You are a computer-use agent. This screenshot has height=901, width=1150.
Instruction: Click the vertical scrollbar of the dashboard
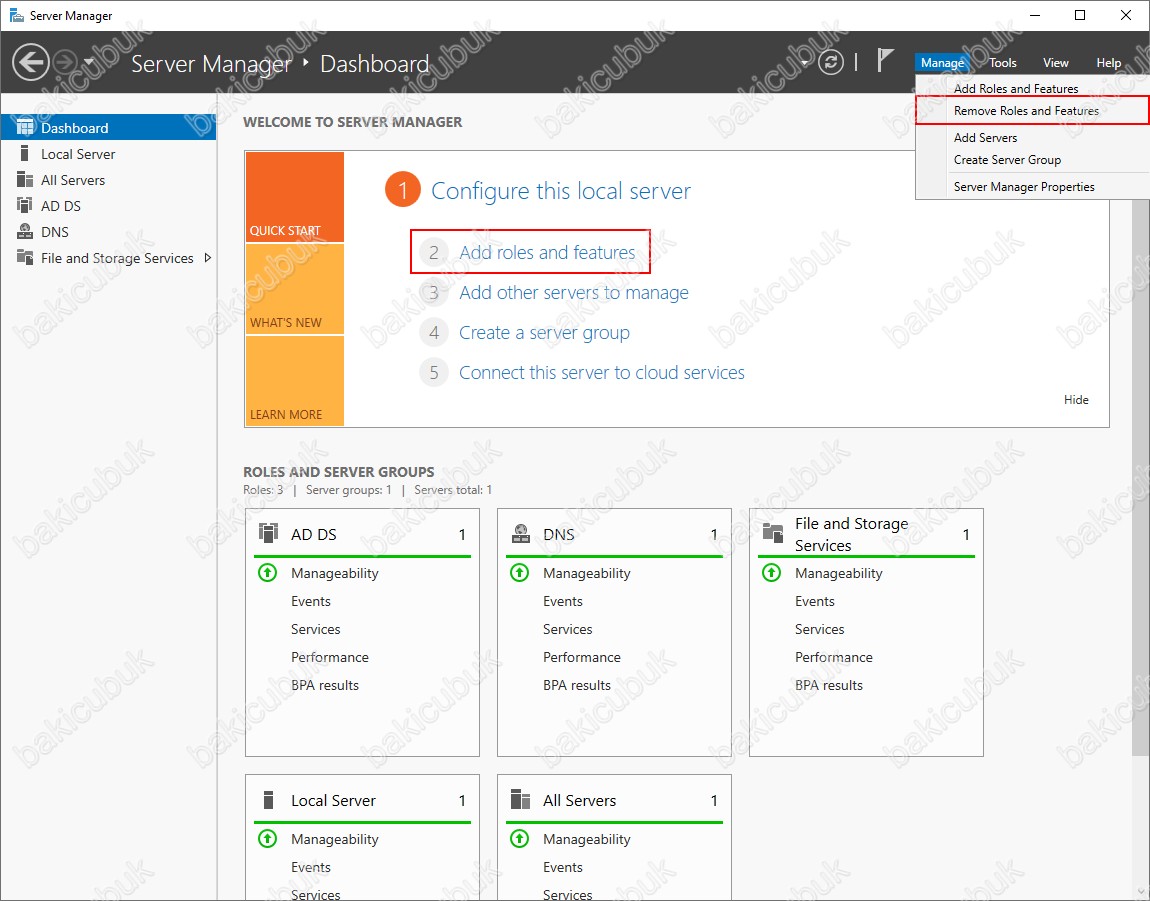point(1140,500)
